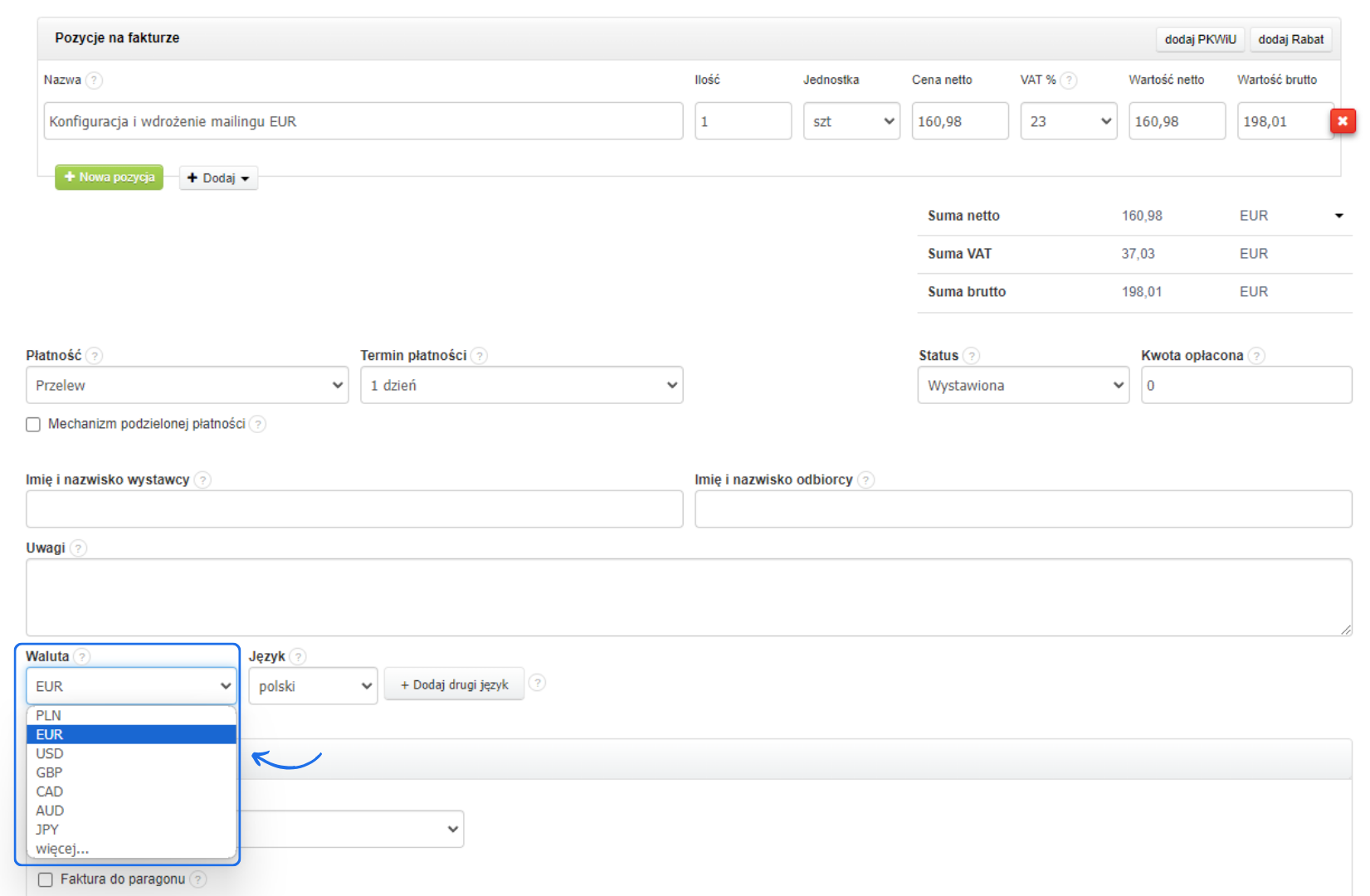Click the dodaj Rabat button
Screen dimensions: 1370x896
[1290, 39]
